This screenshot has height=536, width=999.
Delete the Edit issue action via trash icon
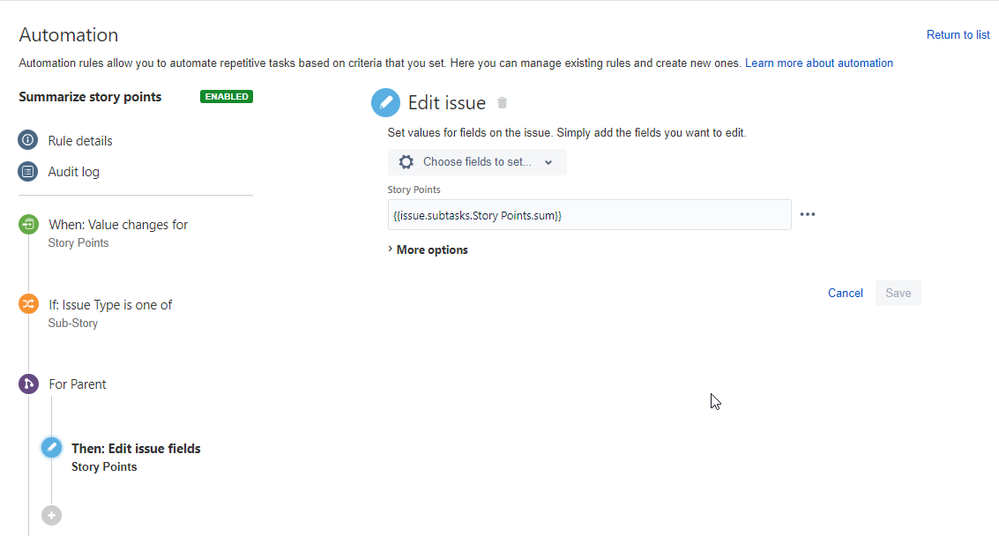click(502, 103)
